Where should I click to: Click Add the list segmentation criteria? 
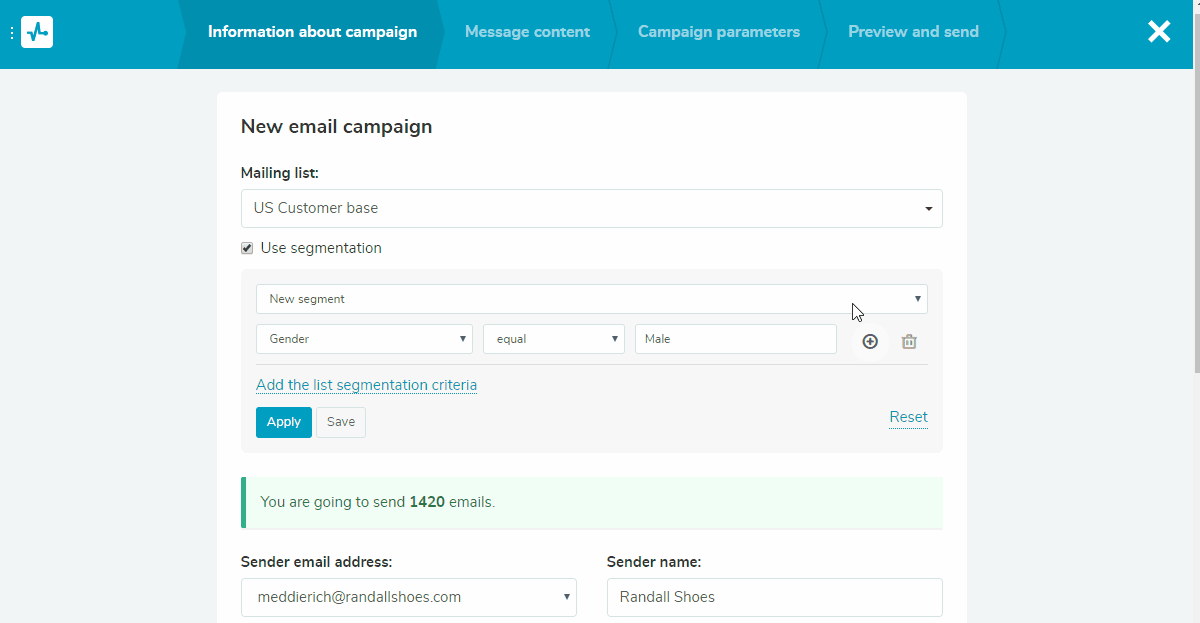366,385
